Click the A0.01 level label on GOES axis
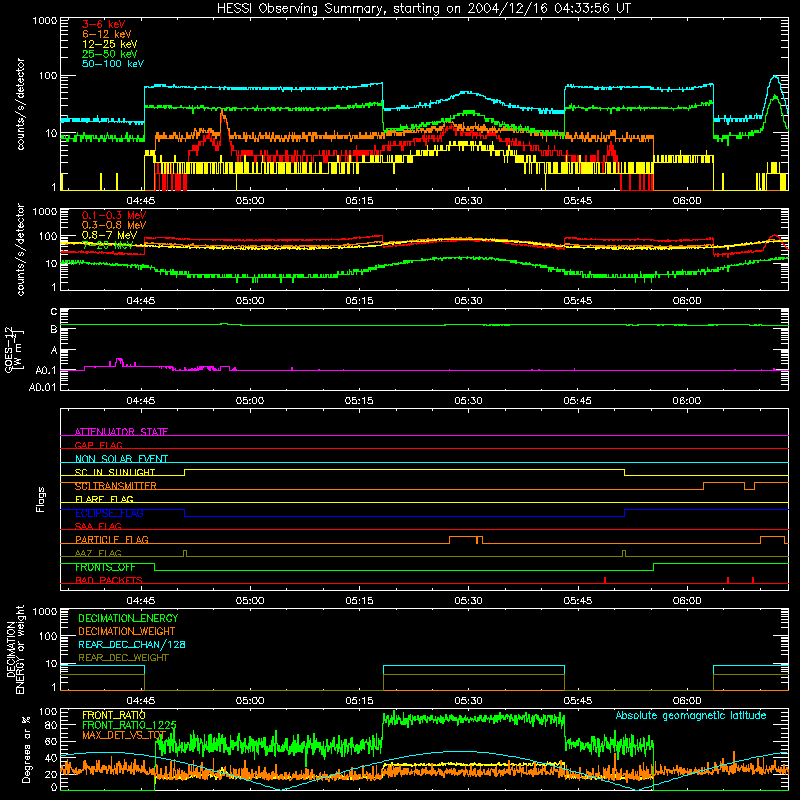800x800 pixels. click(x=43, y=388)
